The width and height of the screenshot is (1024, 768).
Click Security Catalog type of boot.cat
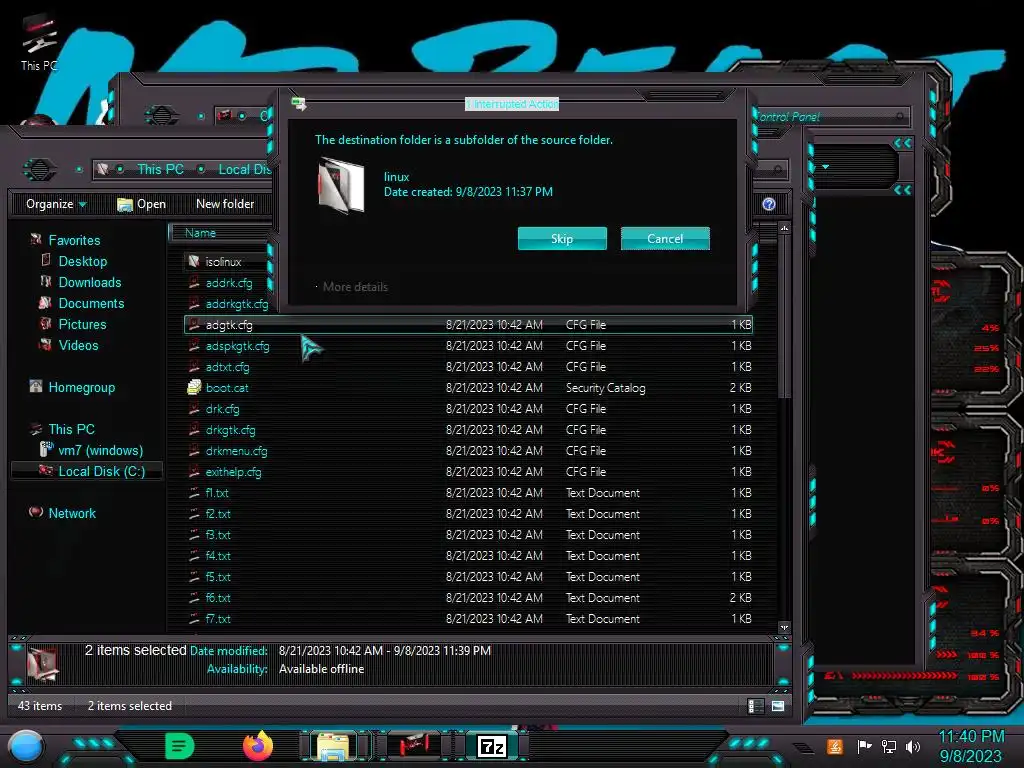click(605, 387)
